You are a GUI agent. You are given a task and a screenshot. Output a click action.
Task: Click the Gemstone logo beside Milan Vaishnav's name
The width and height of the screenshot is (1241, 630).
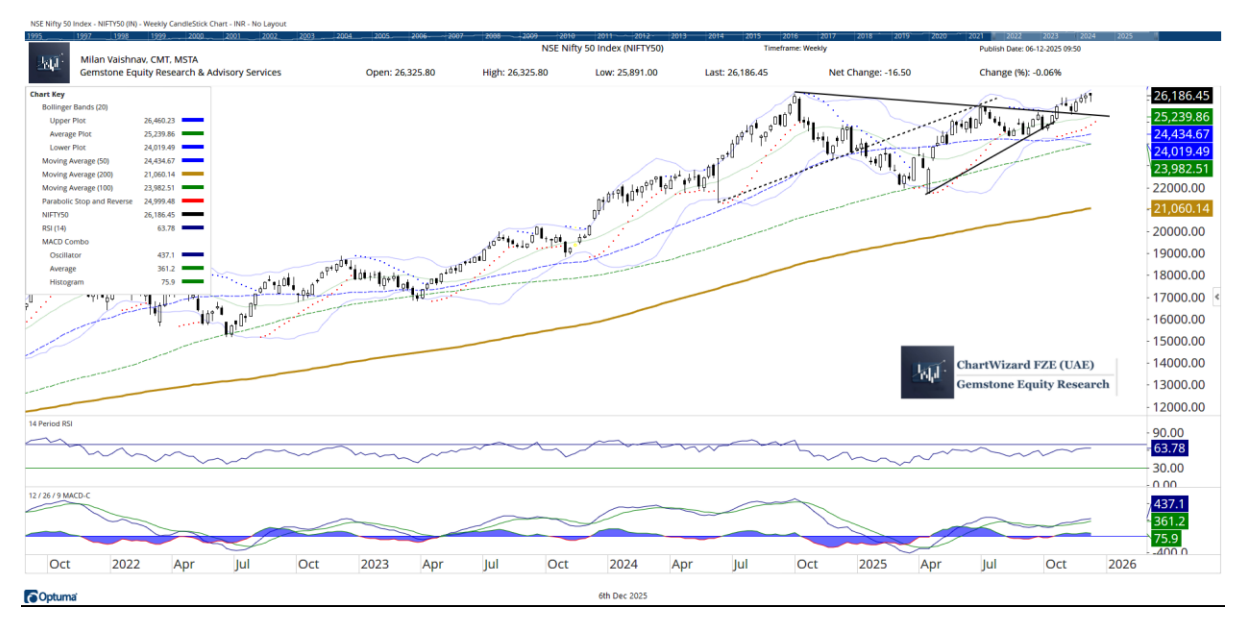coord(49,65)
